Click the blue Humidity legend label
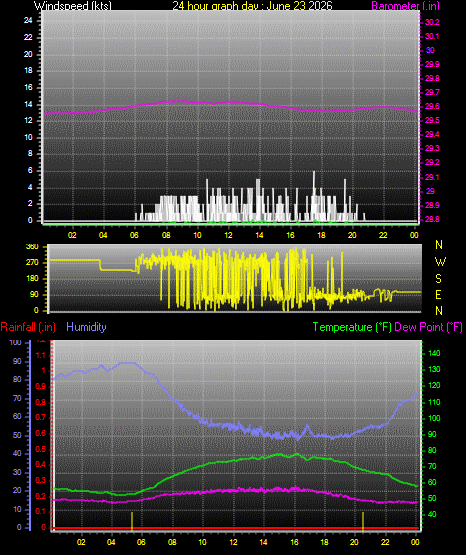This screenshot has width=466, height=555. point(86,327)
